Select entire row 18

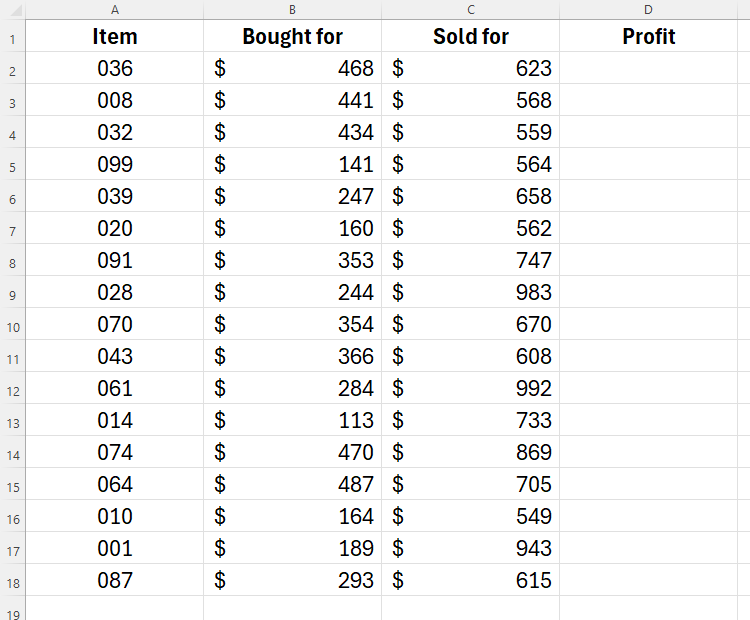(x=12, y=582)
